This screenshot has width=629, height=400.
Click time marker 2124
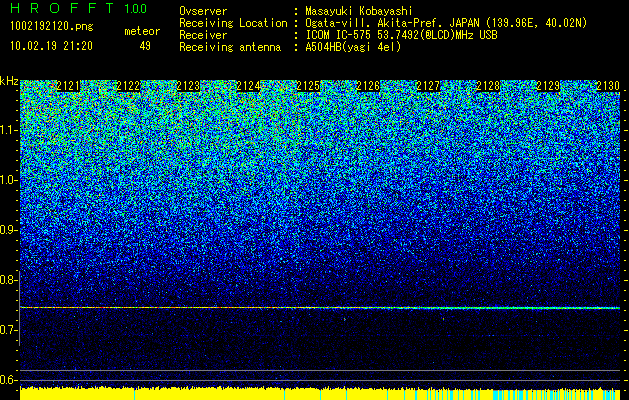(x=248, y=86)
